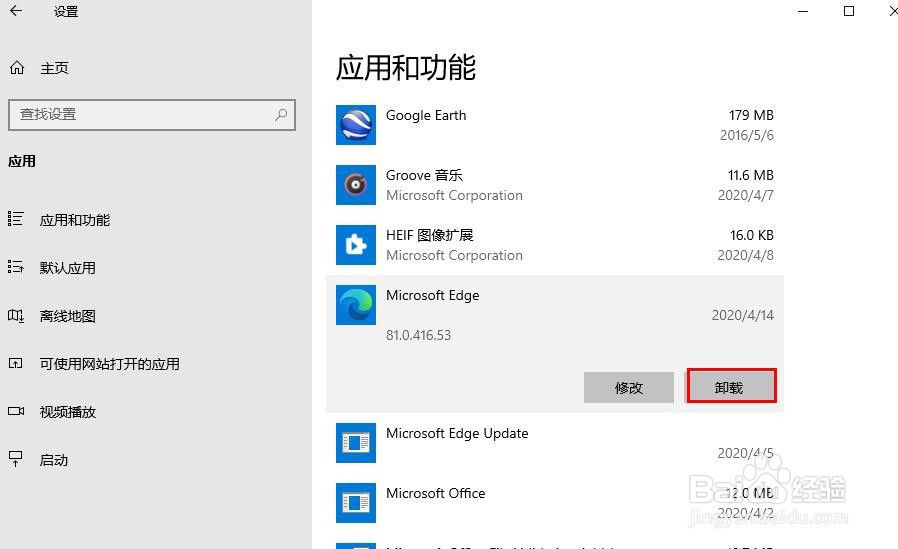Click the 应用 section header
The height and width of the screenshot is (549, 898).
(22, 161)
